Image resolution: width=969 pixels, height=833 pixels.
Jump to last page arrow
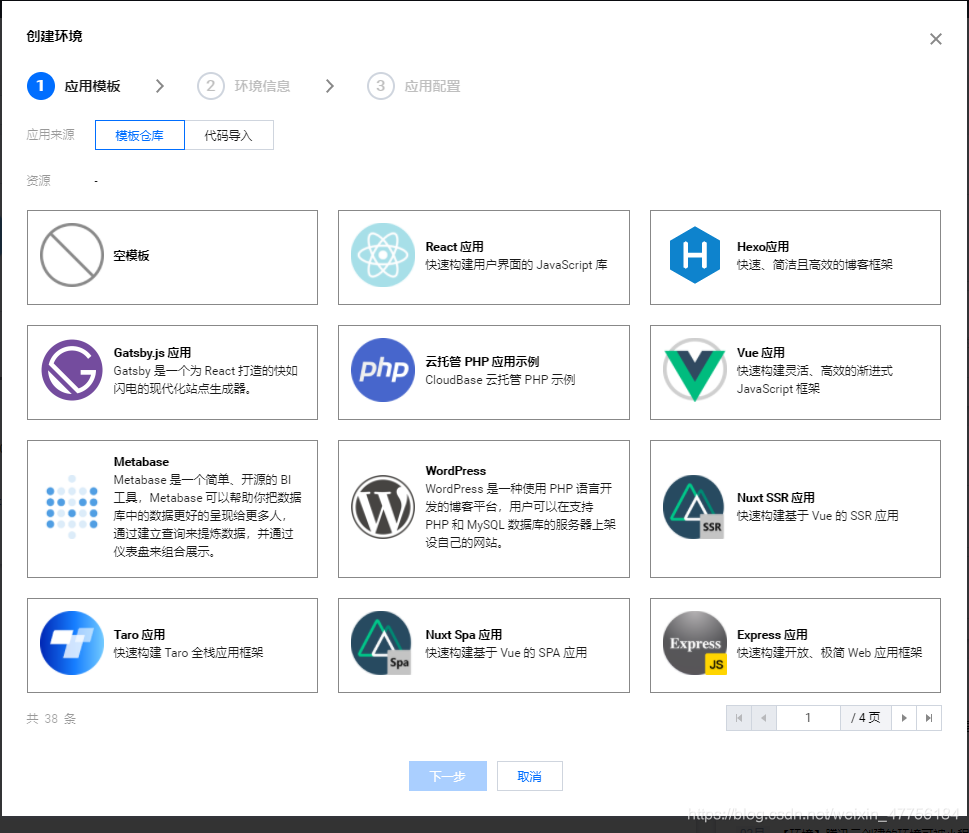coord(929,718)
